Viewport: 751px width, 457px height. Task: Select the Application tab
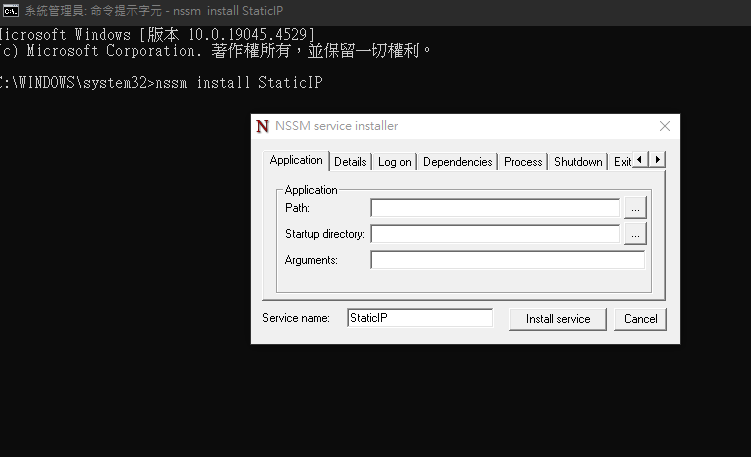296,160
